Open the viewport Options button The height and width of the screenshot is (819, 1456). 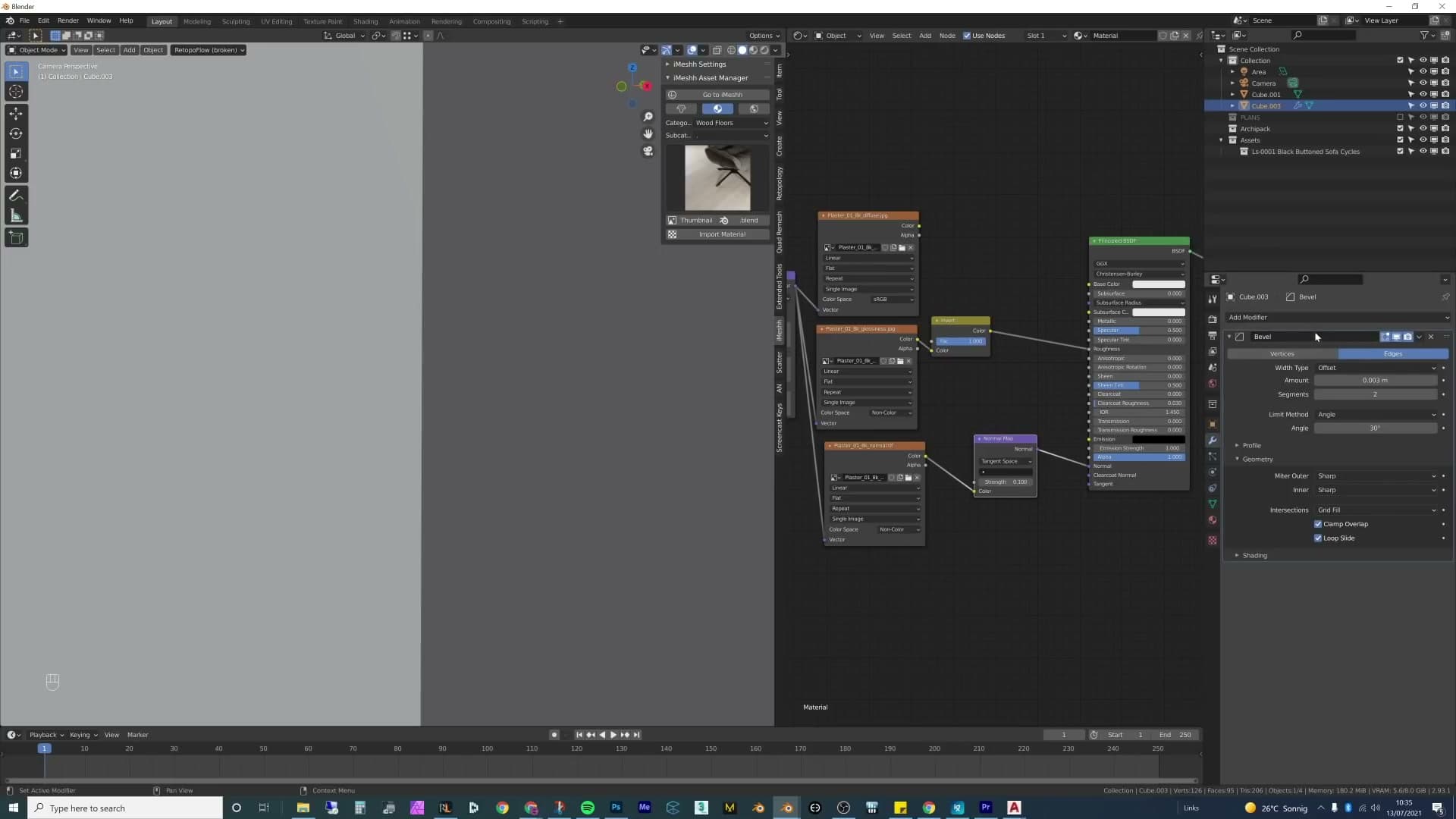pos(764,36)
